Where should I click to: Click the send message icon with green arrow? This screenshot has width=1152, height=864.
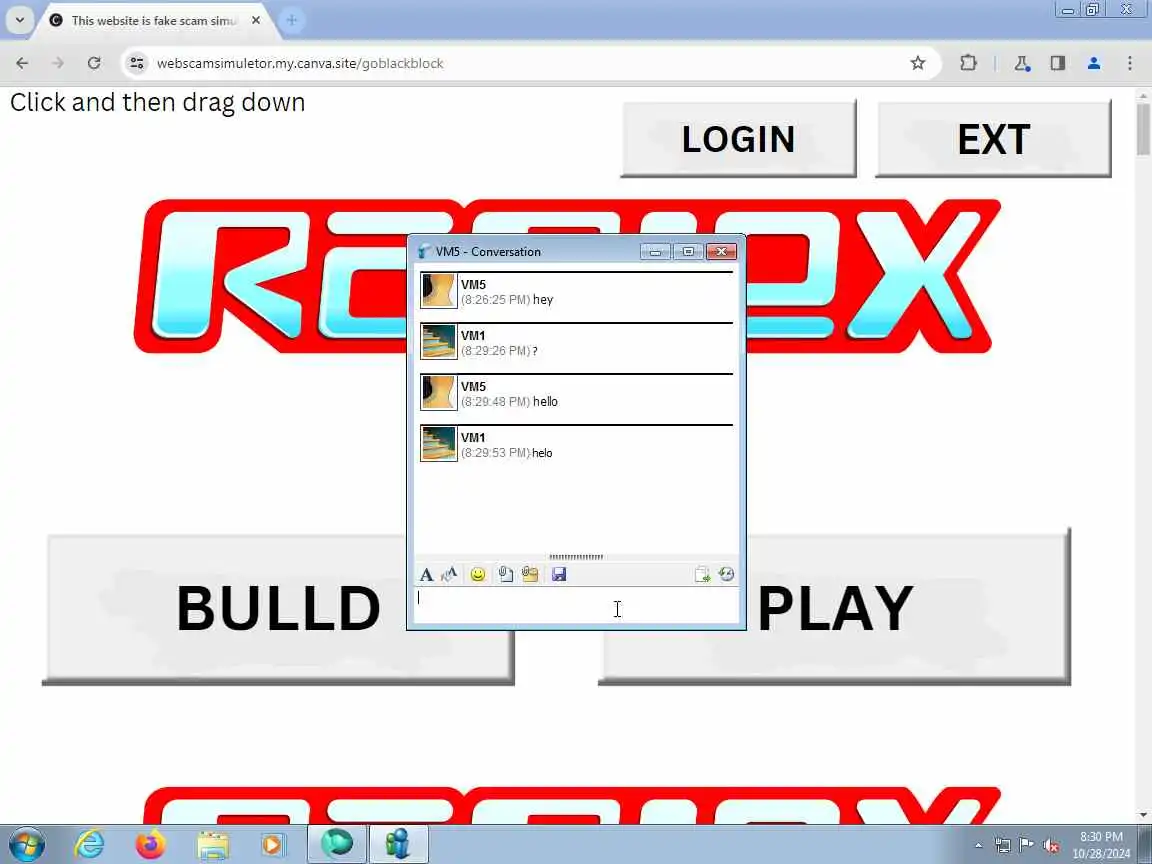click(x=702, y=575)
